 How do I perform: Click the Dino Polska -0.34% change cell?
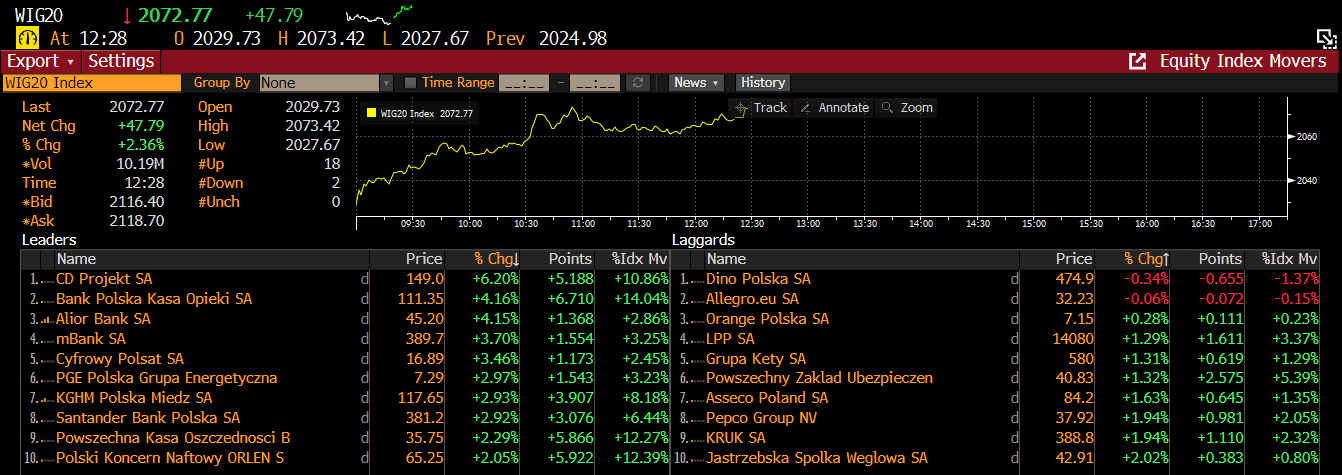click(x=1144, y=279)
